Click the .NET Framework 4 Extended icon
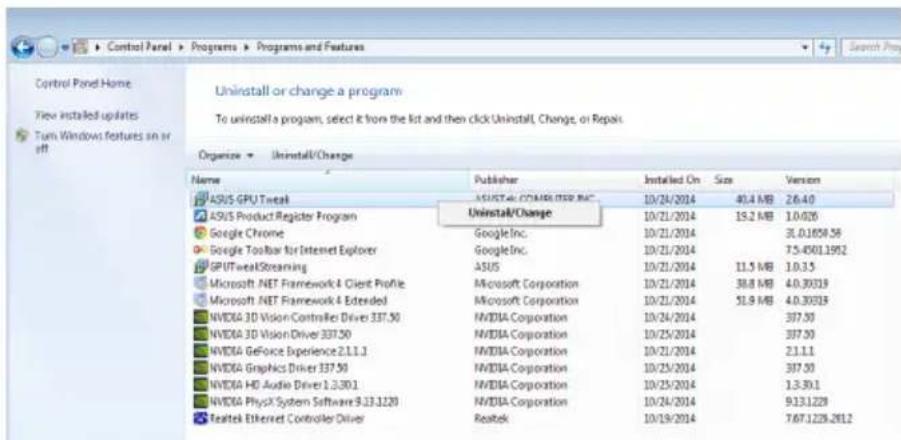 click(x=201, y=300)
